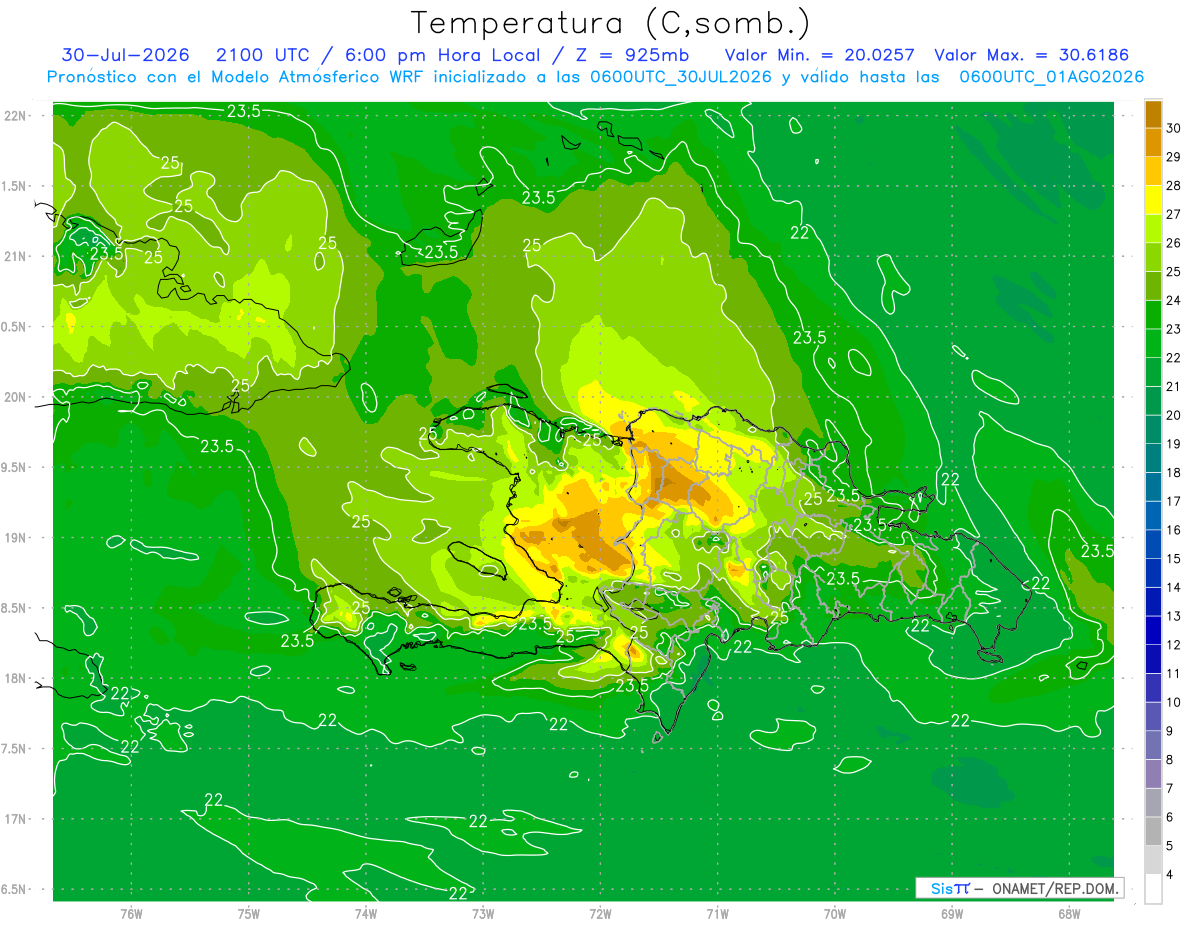Viewport: 1200px width, 927px height.
Task: Click the '69W' longitude axis label
Action: [x=951, y=913]
